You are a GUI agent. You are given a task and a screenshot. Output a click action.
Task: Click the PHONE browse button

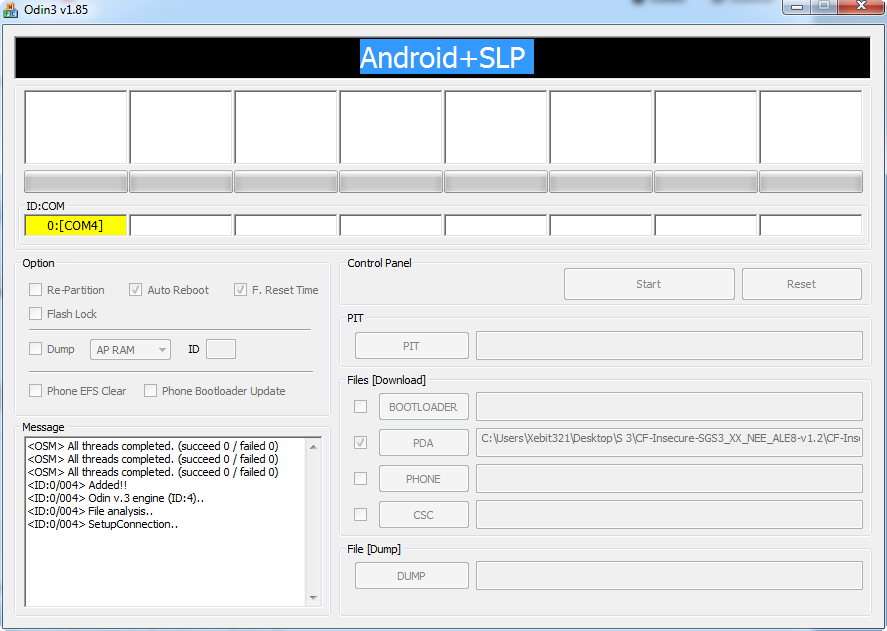[x=424, y=479]
